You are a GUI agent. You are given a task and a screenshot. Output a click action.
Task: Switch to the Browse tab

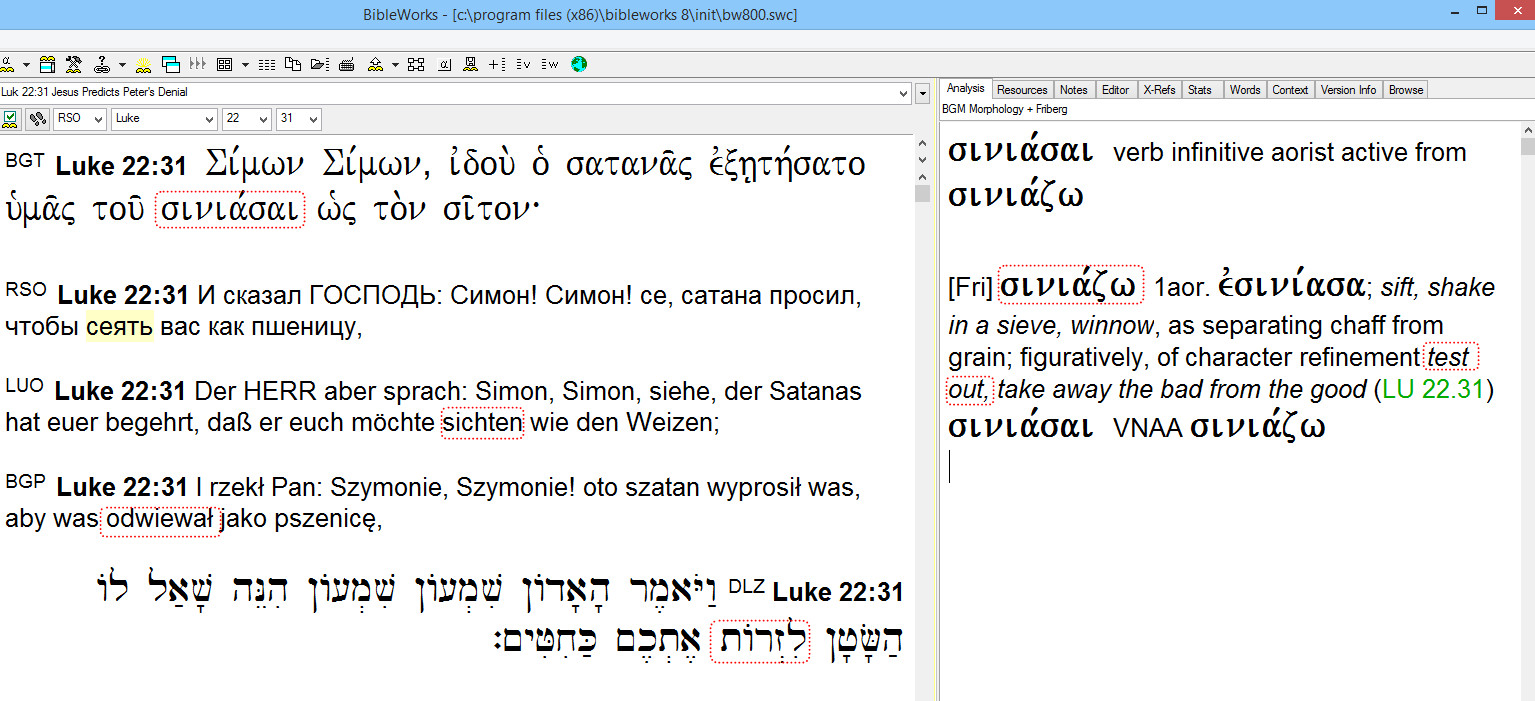1405,90
